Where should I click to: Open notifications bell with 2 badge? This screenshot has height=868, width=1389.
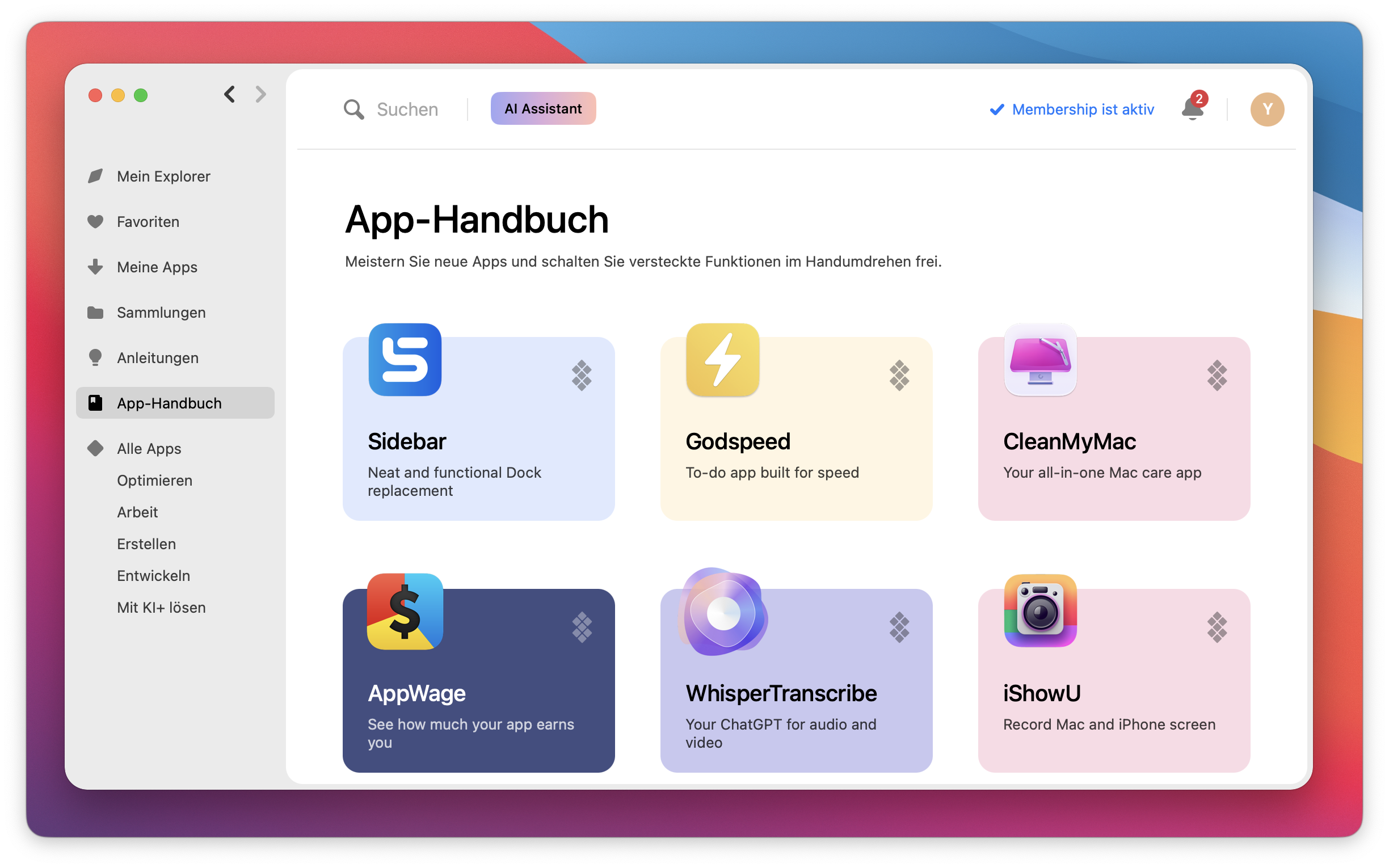1193,107
